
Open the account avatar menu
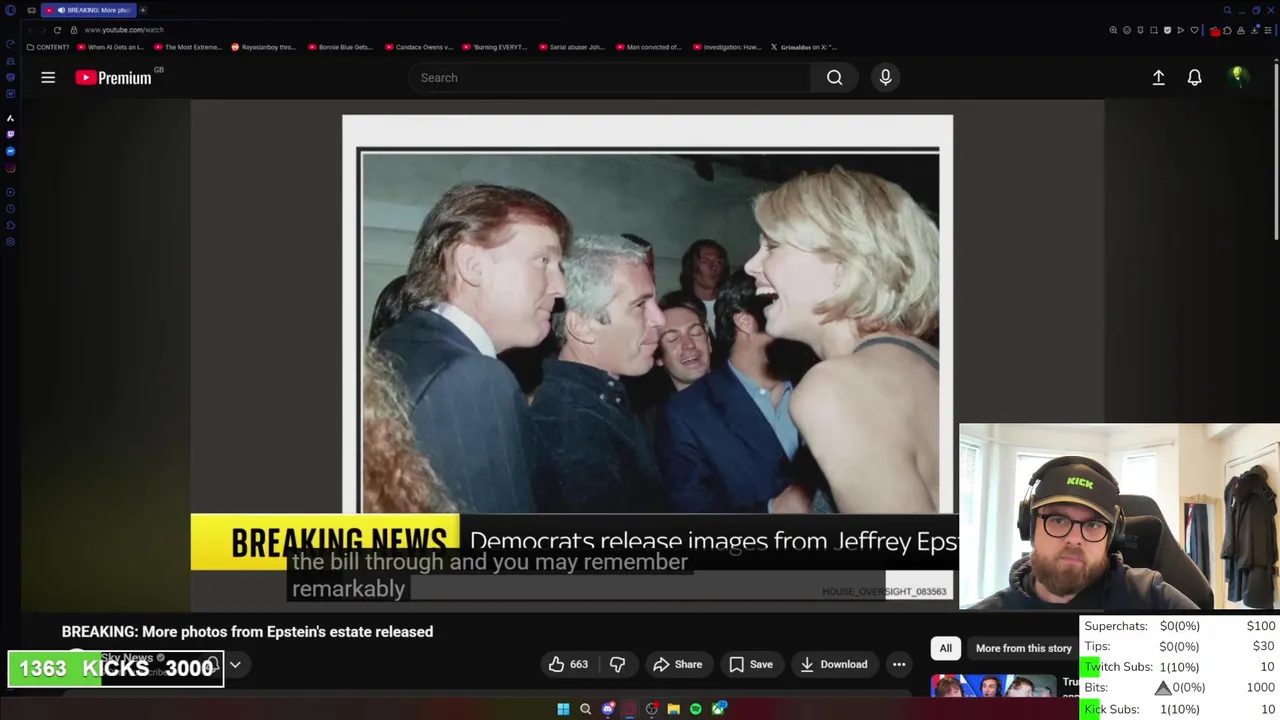(1238, 77)
